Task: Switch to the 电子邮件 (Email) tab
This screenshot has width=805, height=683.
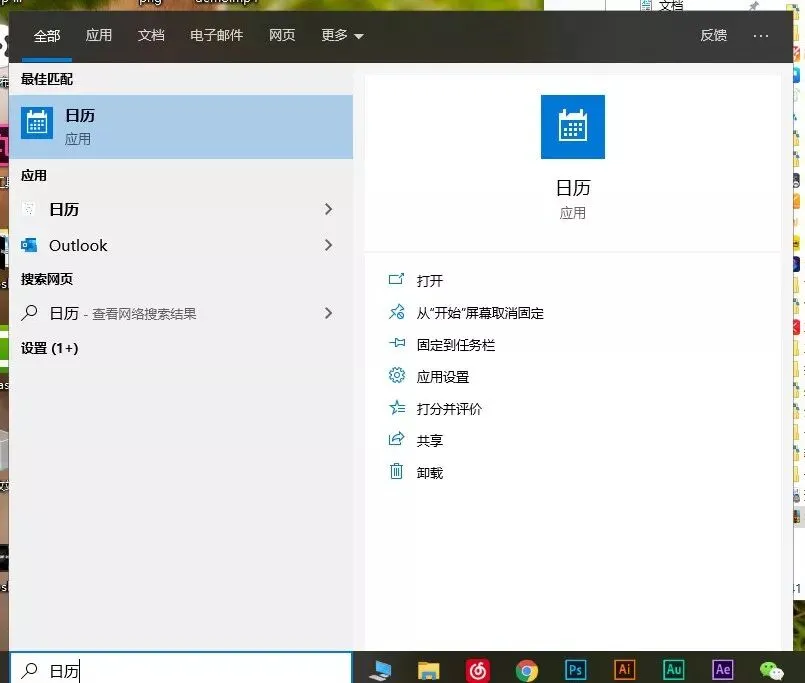Action: [216, 36]
